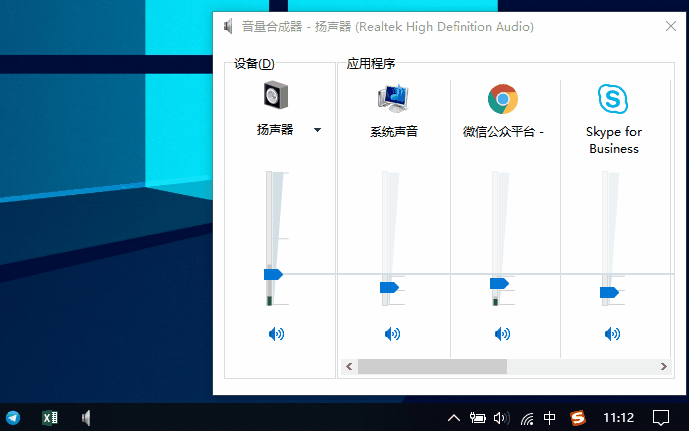Mute the 扬声器 speaker device
This screenshot has height=431, width=689.
276,334
